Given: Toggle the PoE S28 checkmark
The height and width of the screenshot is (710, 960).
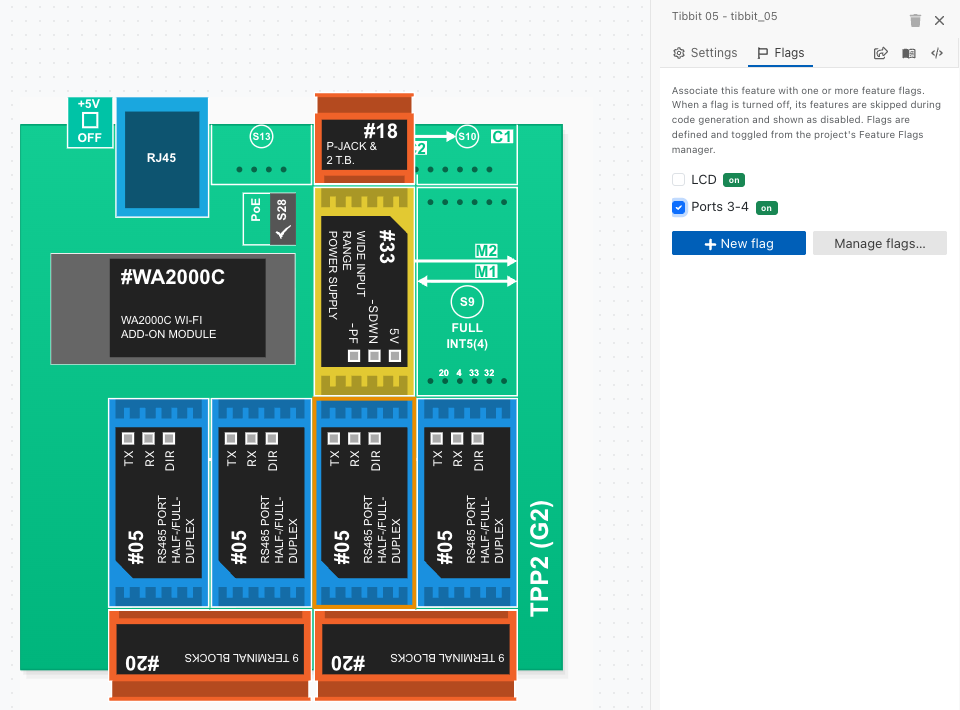Looking at the screenshot, I should [x=282, y=219].
